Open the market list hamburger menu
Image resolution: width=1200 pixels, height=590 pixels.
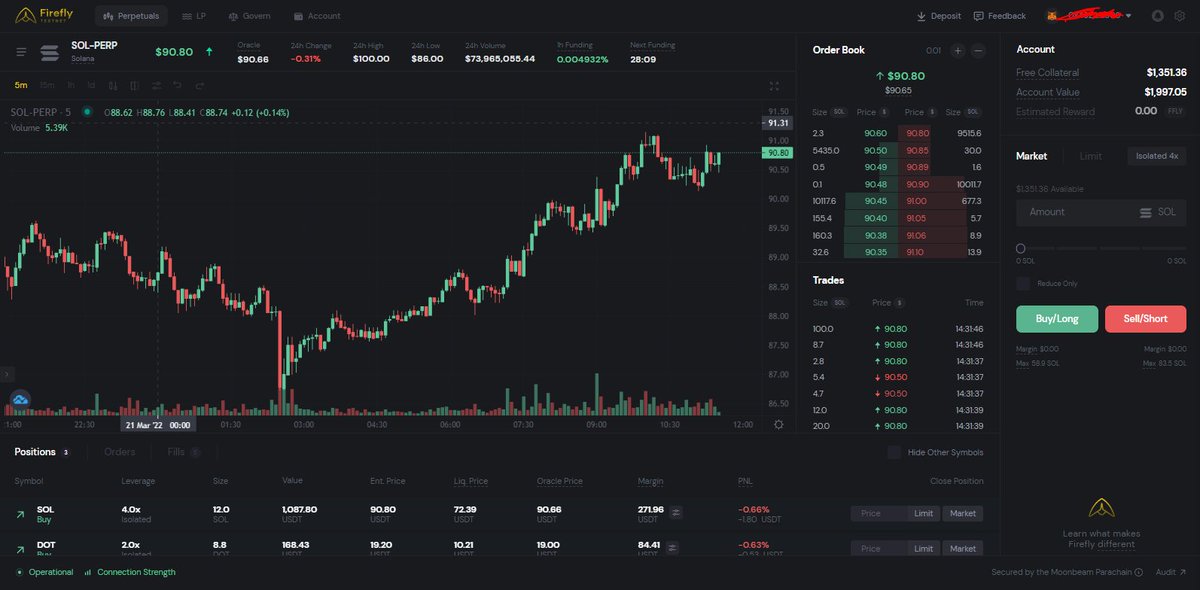(x=21, y=52)
